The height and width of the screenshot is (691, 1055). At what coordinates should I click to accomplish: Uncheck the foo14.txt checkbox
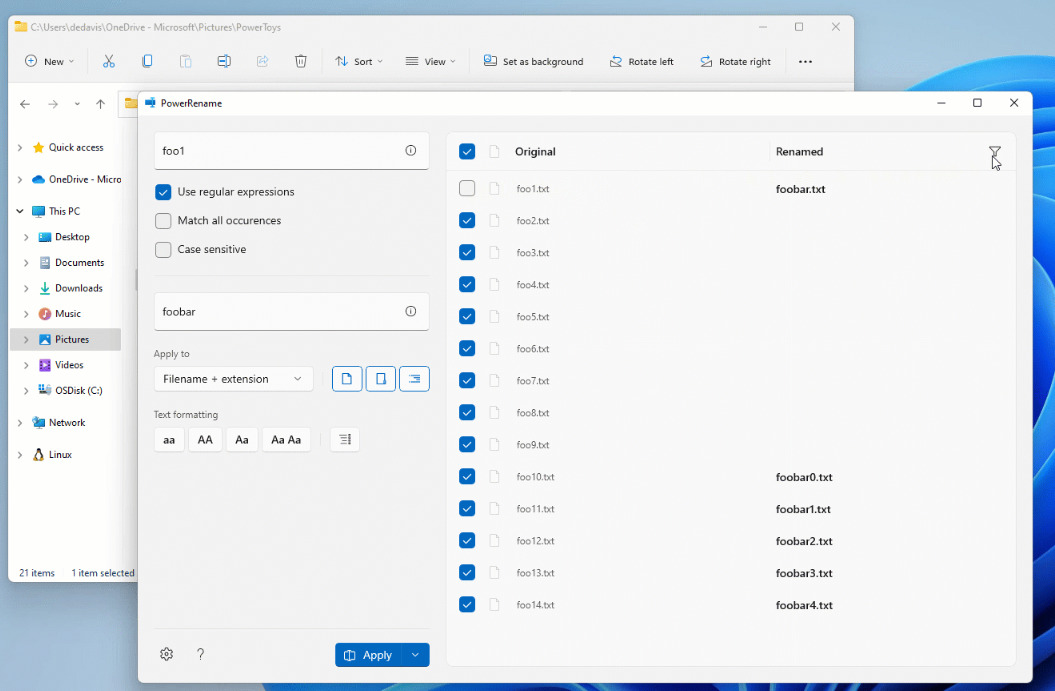coord(467,604)
